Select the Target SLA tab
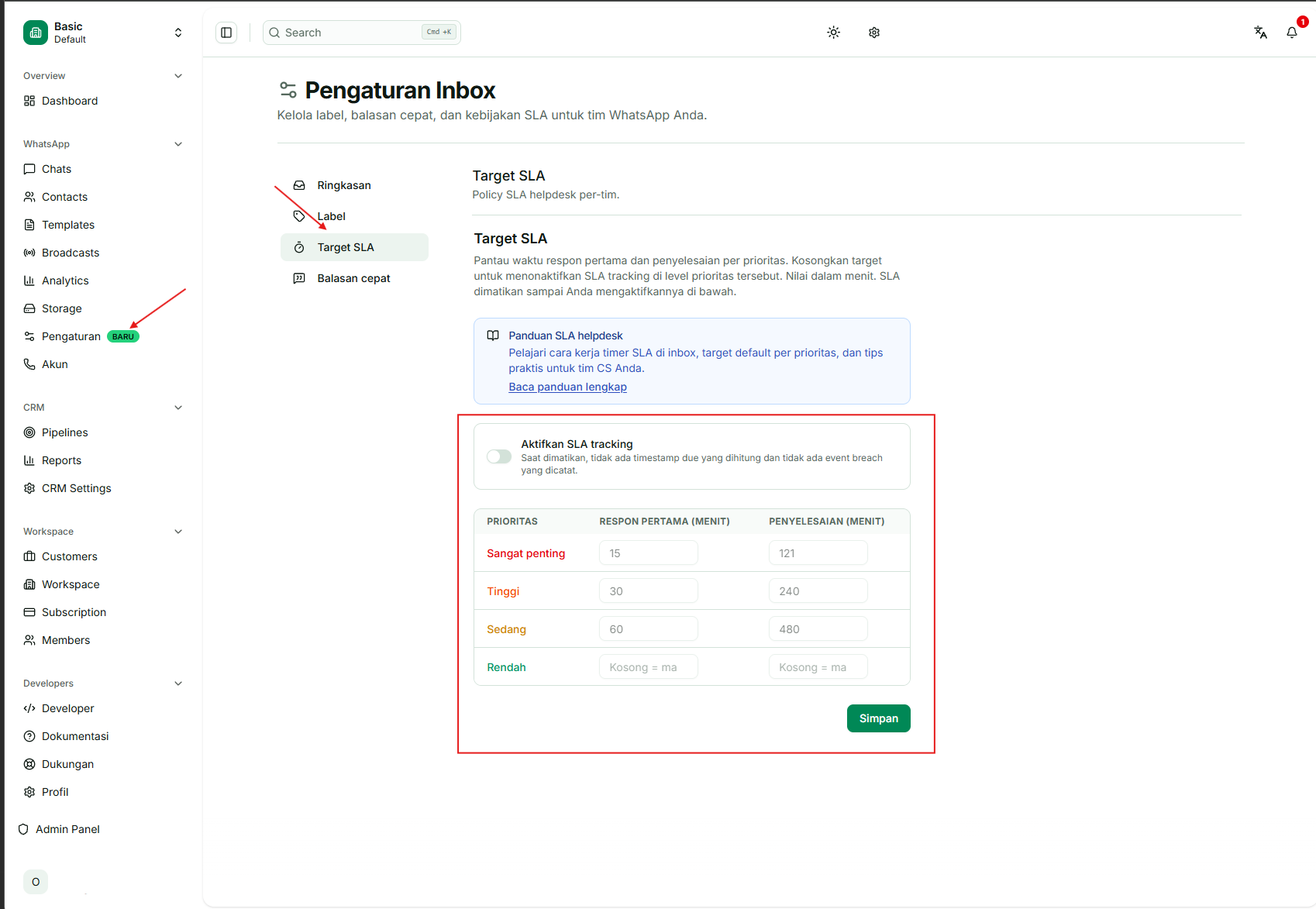This screenshot has width=1316, height=909. [354, 247]
